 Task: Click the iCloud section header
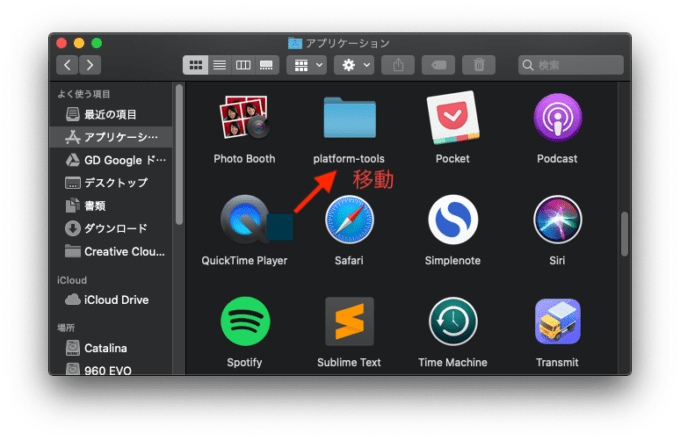coord(72,280)
